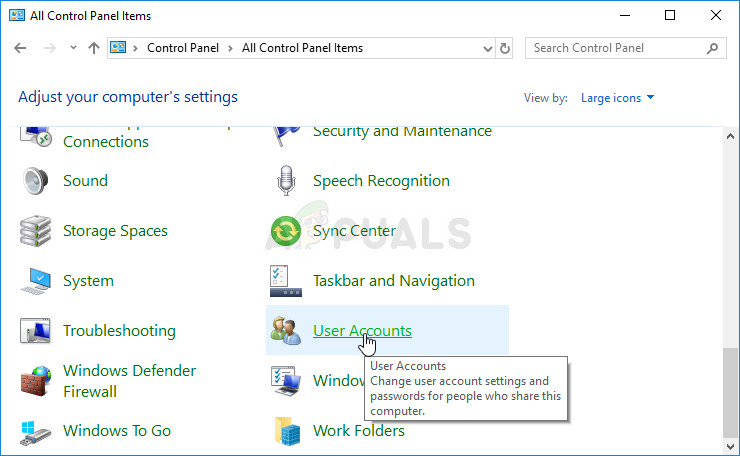
Task: Maximize the Control Panel window
Action: point(670,15)
